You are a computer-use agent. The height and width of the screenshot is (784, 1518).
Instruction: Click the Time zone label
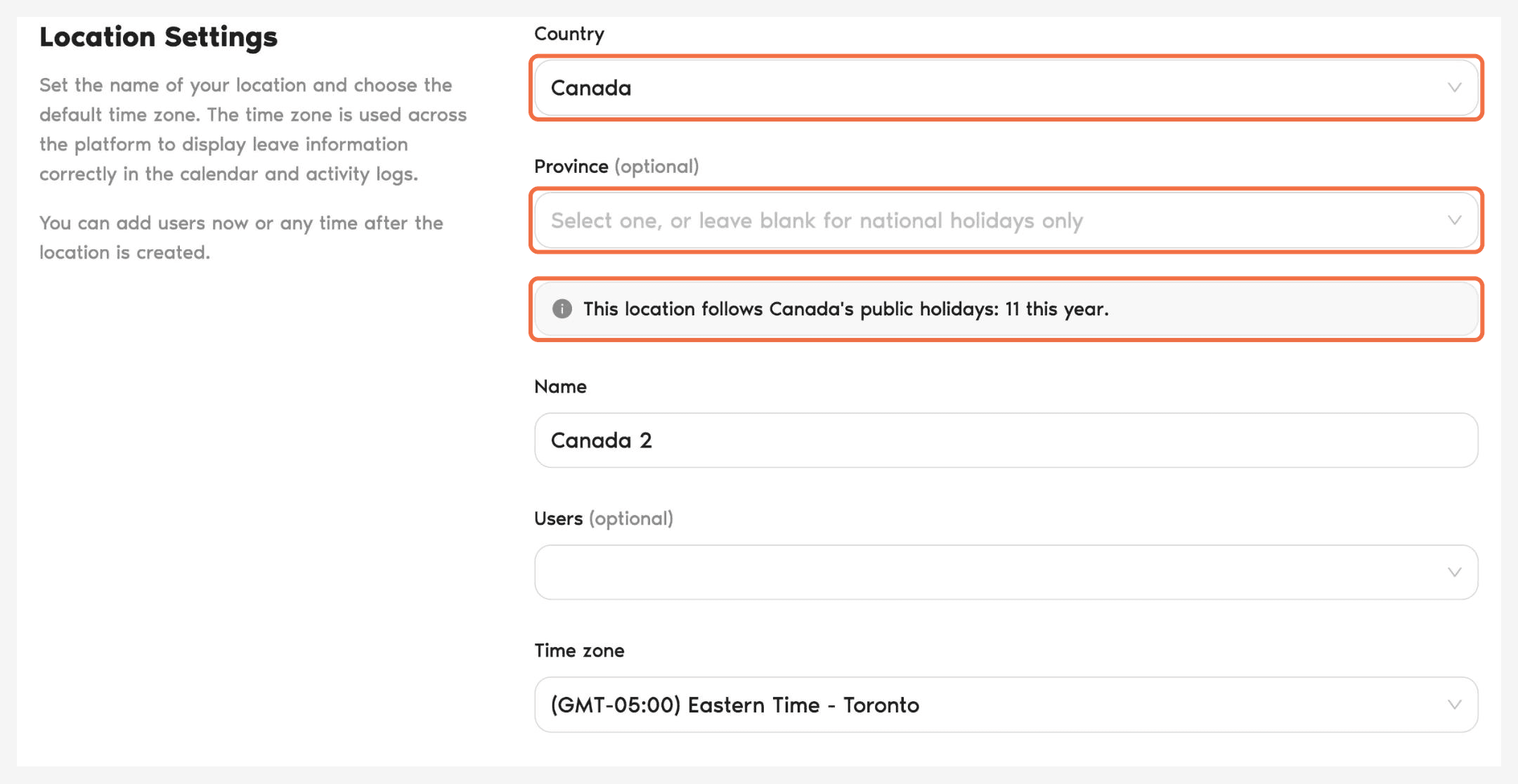point(579,651)
